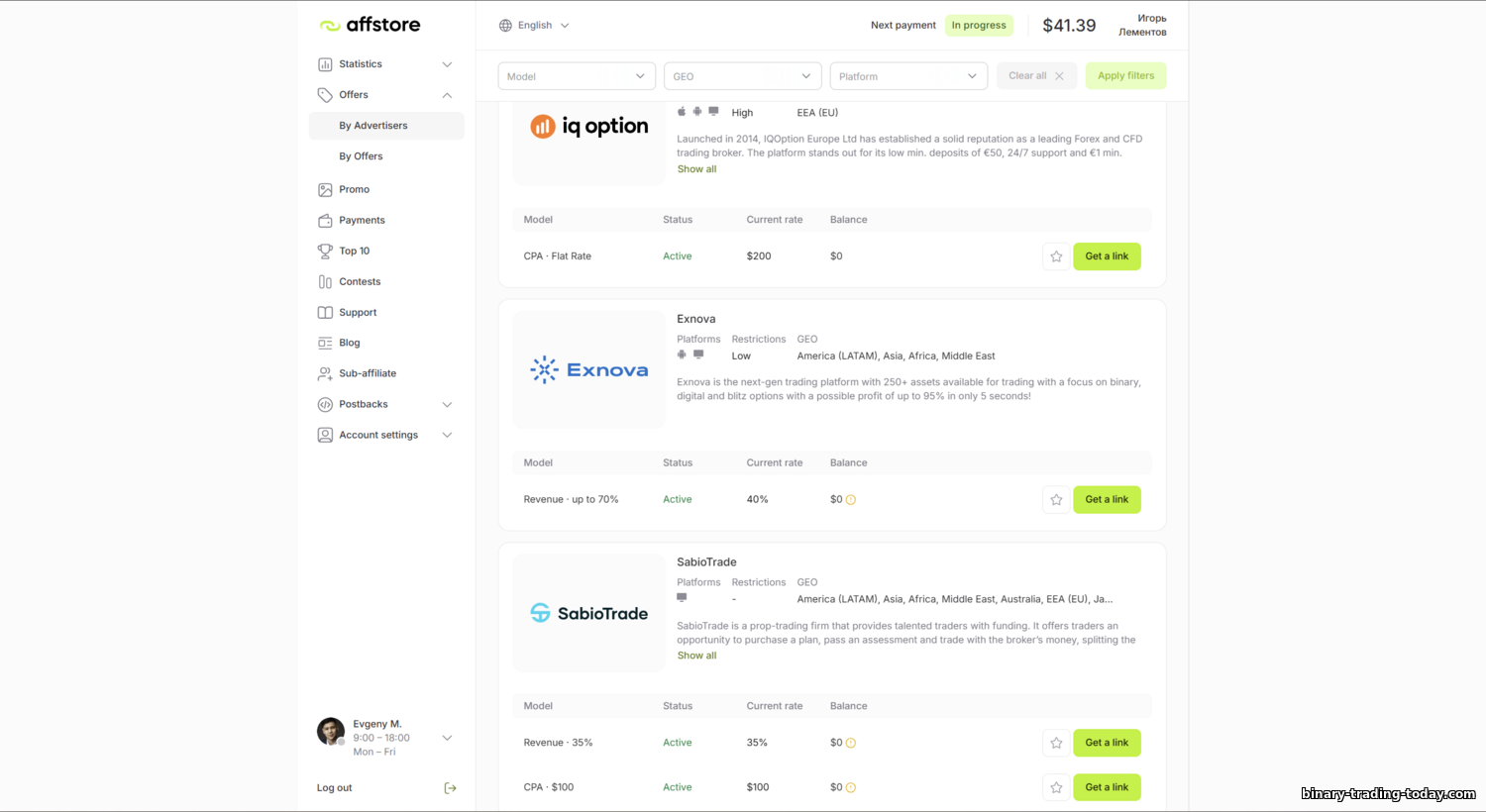This screenshot has height=812, width=1486.
Task: Click the In progress payment status badge
Action: click(979, 26)
